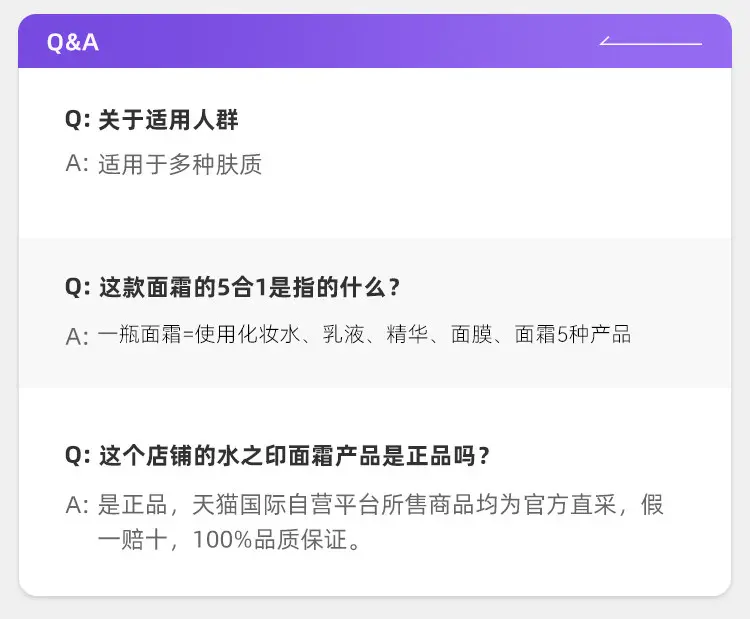Click the text 是正品 in last answer
This screenshot has height=619, width=750.
point(132,505)
